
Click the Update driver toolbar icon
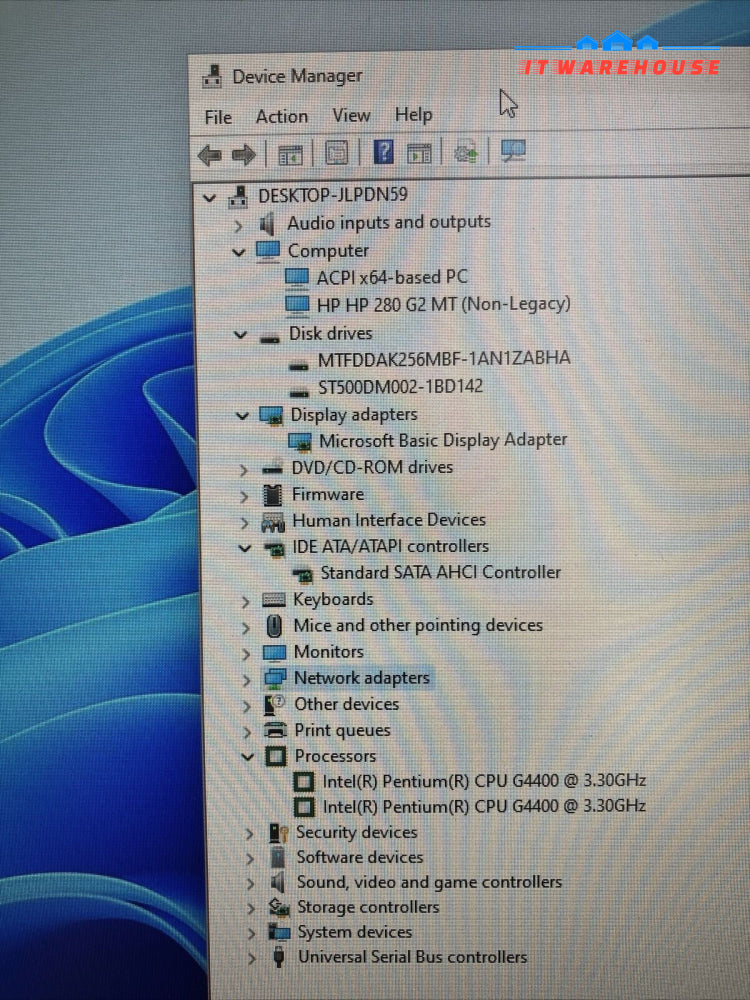[x=466, y=152]
